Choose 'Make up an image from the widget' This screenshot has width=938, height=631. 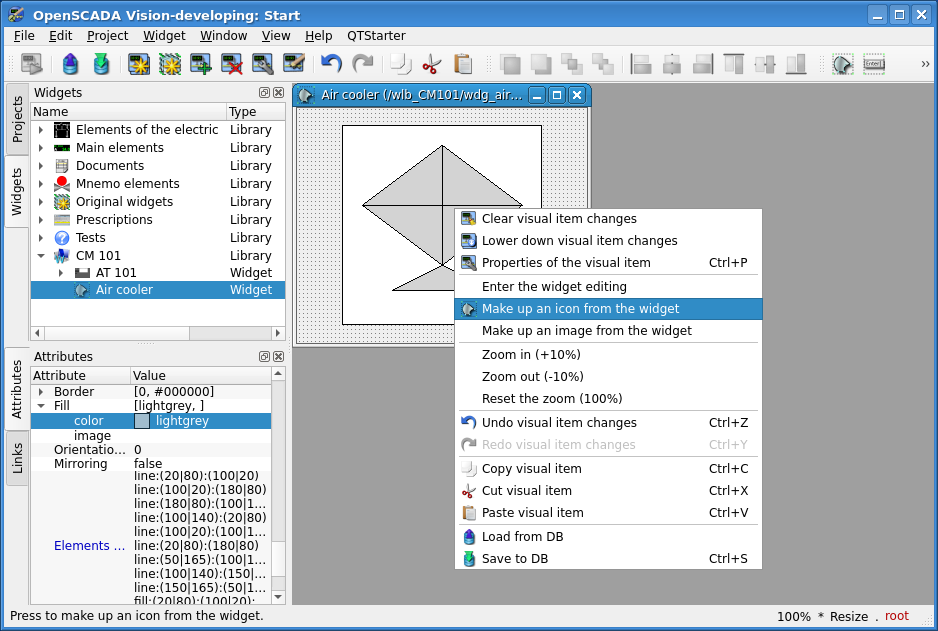click(586, 331)
